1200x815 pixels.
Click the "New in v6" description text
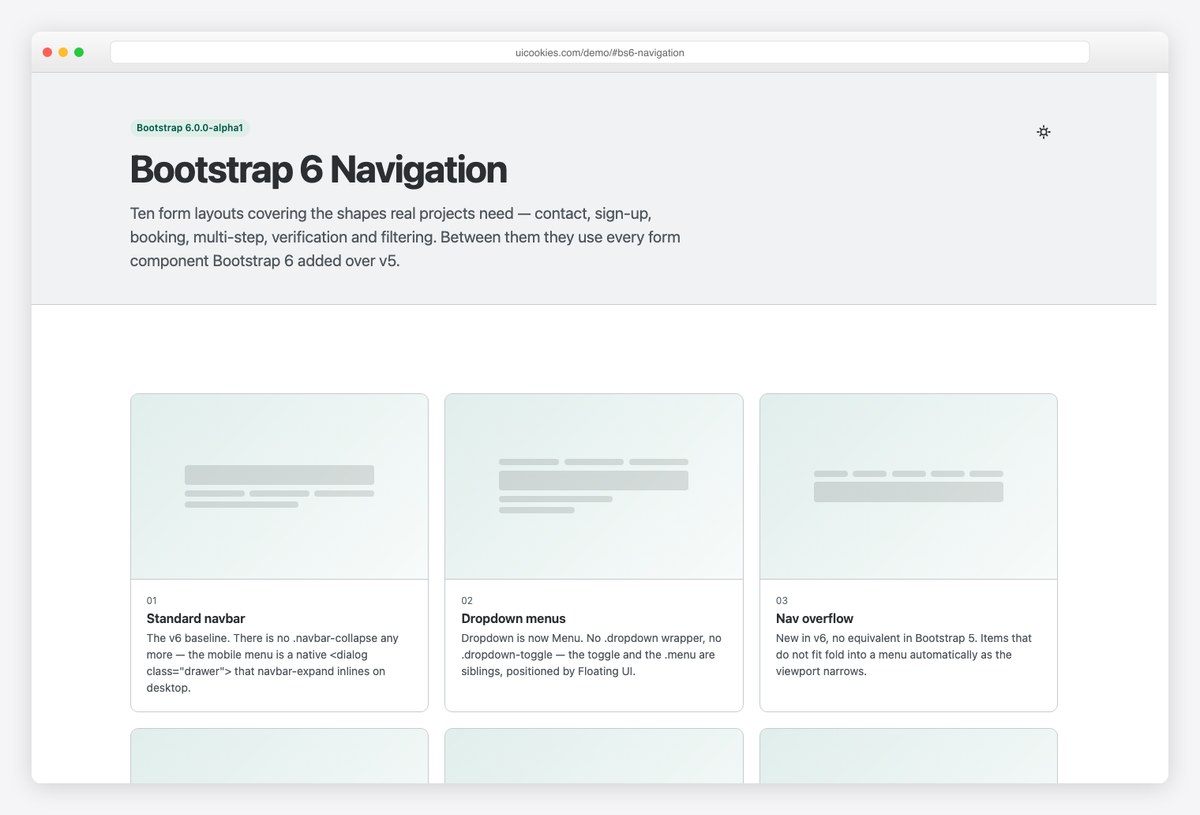(904, 655)
